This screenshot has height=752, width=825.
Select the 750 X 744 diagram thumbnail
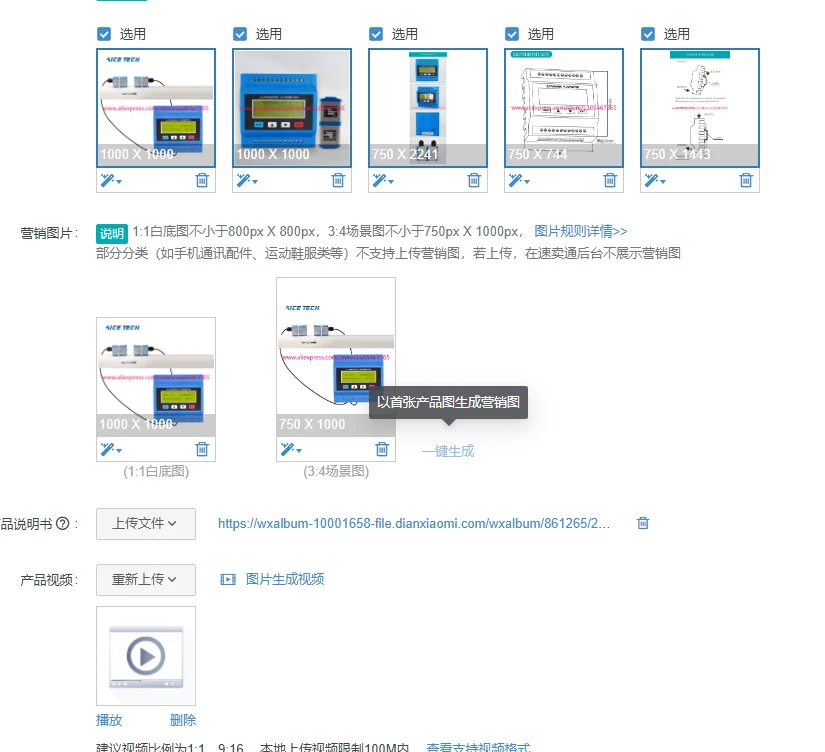[x=564, y=108]
